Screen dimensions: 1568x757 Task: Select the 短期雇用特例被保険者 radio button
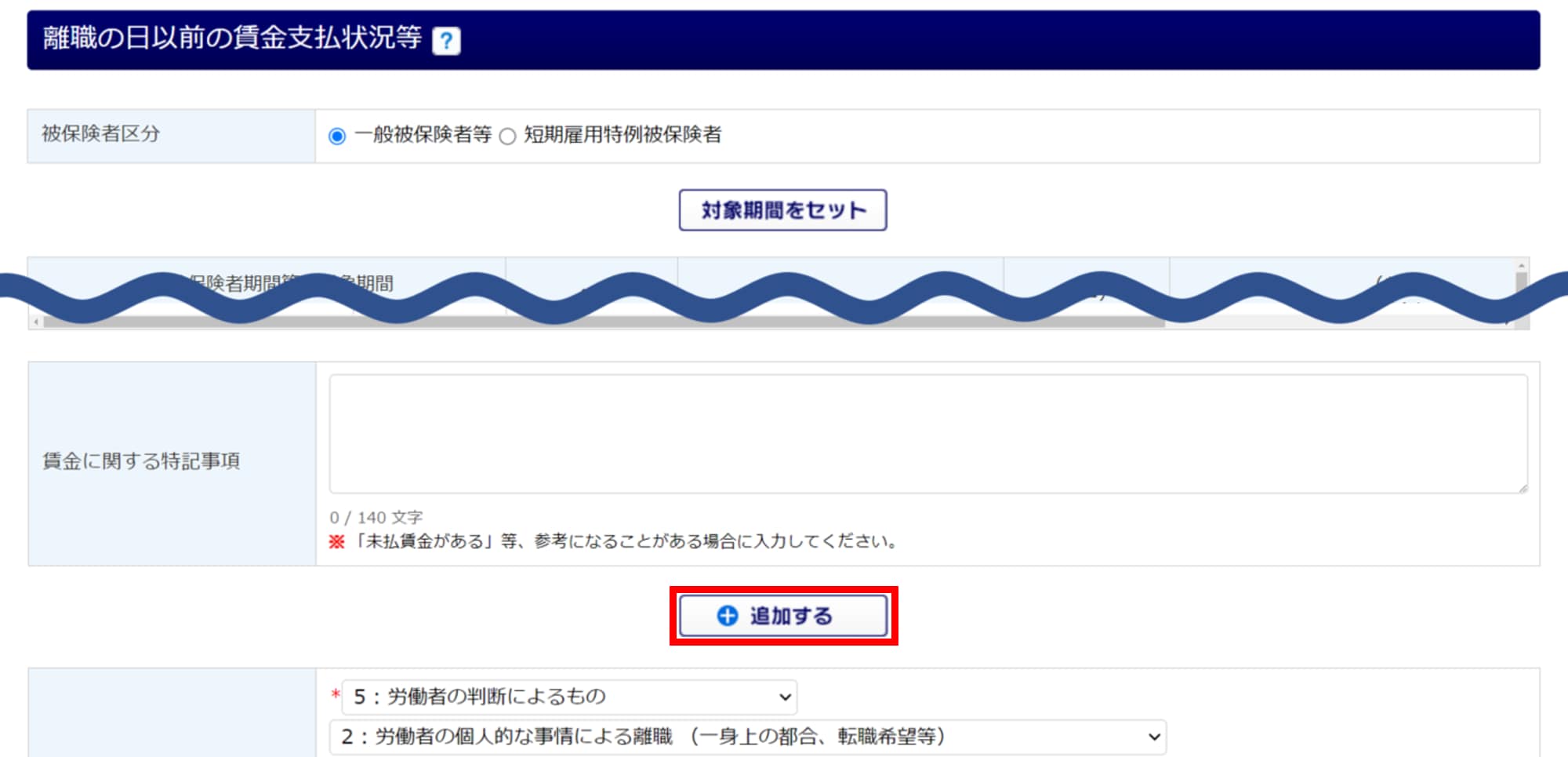[507, 136]
